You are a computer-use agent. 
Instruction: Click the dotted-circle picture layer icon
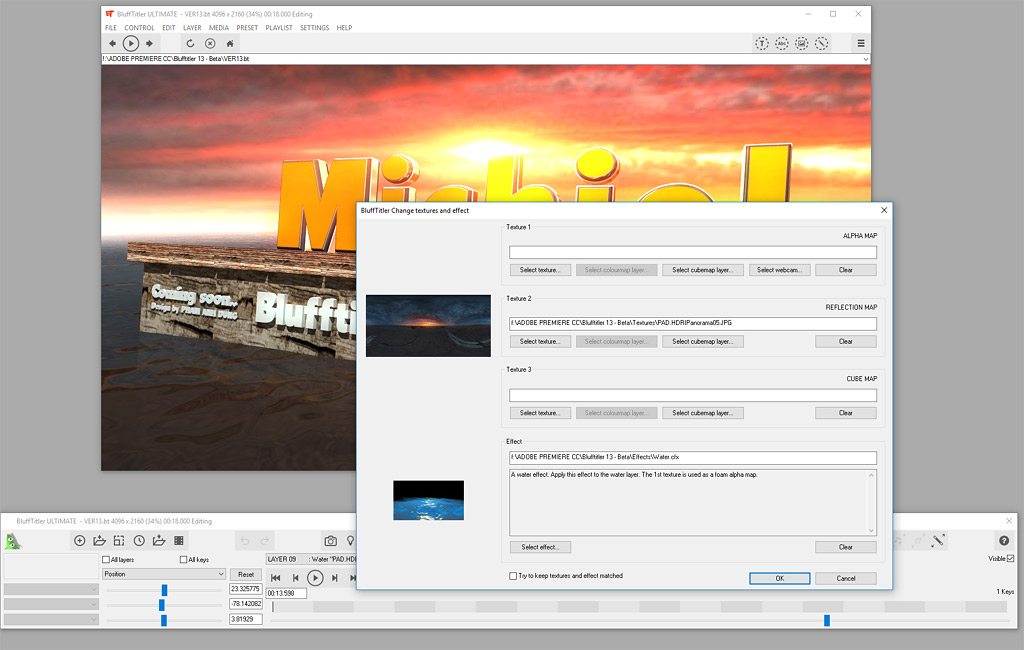[x=801, y=43]
